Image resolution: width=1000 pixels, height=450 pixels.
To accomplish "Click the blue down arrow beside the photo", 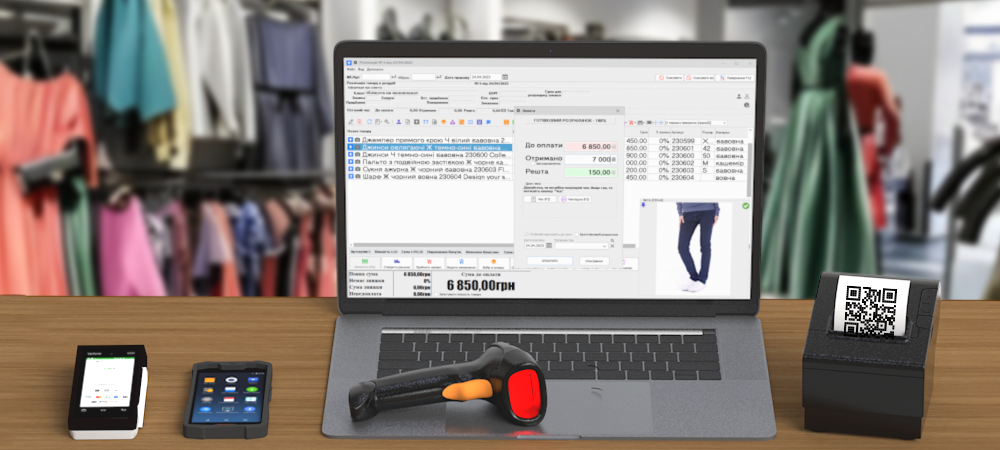I will (643, 206).
